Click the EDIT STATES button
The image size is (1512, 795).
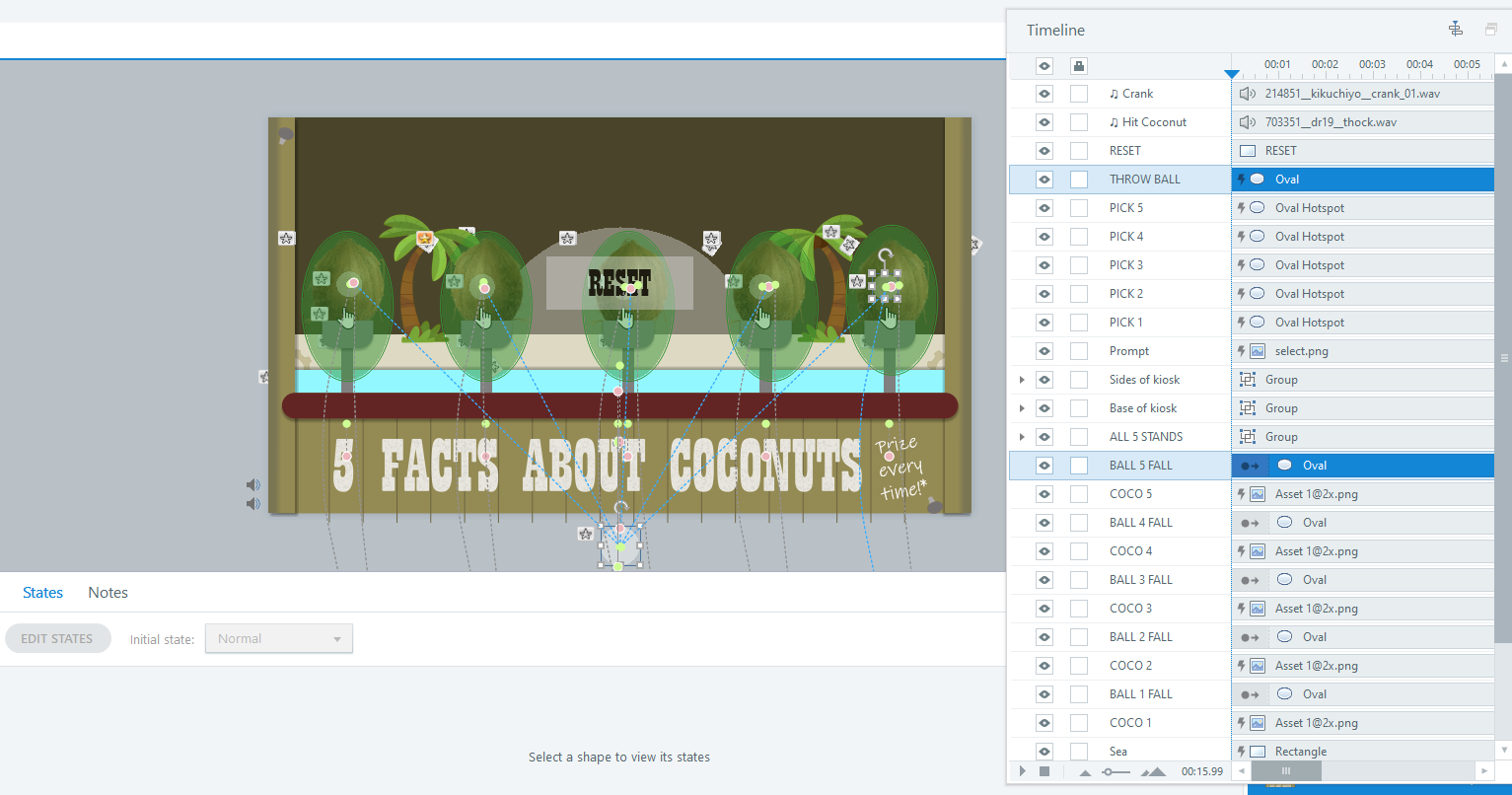click(57, 639)
